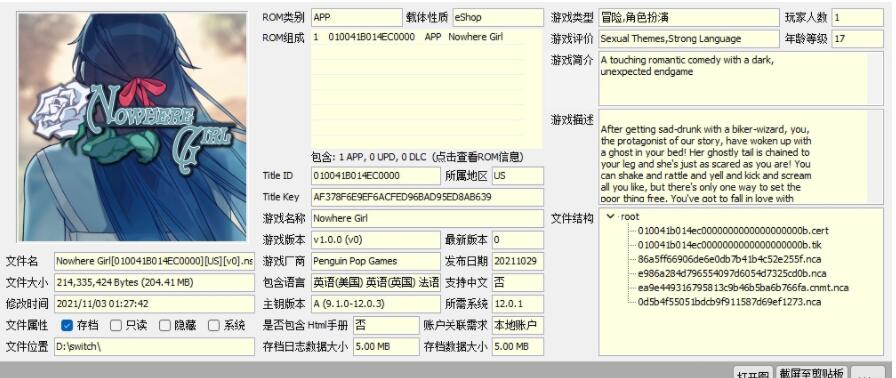Click the 包含语言 languages field
The image size is (896, 378).
pyautogui.click(x=376, y=283)
